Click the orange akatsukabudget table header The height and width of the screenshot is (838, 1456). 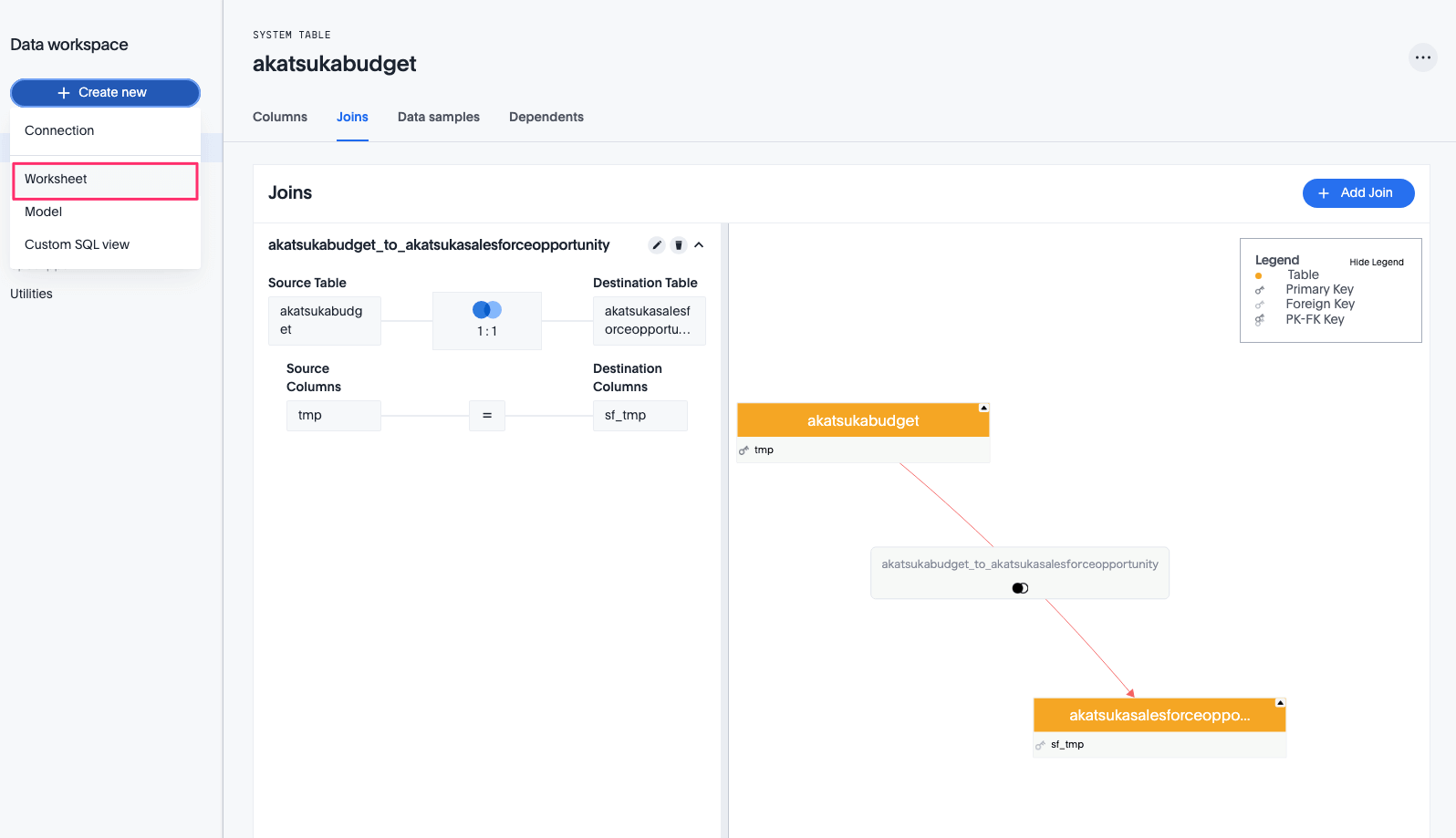[863, 420]
